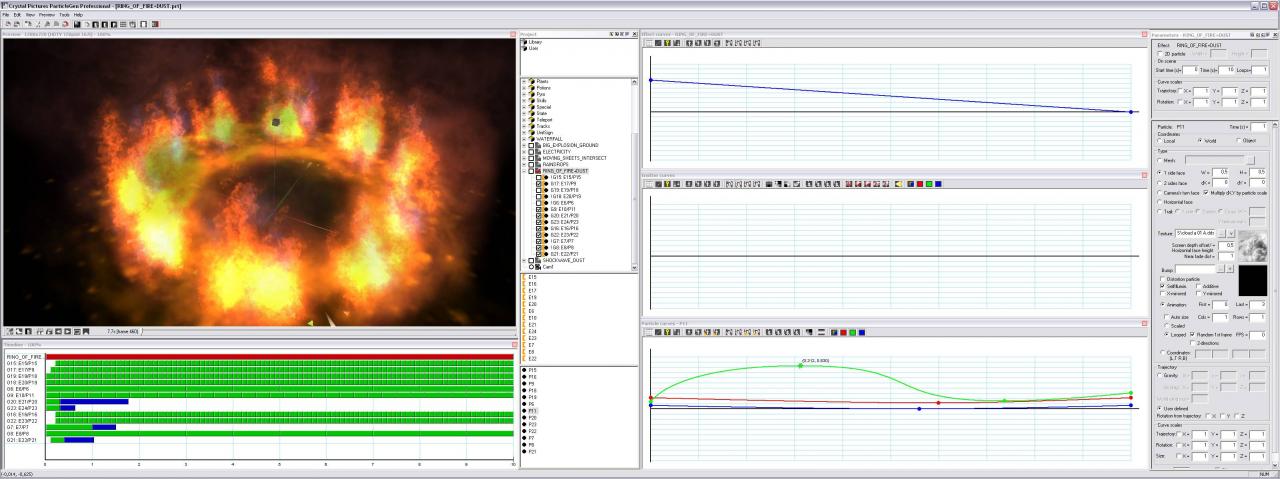Click the first white-box icon in Effect curves toolbar

[647, 43]
